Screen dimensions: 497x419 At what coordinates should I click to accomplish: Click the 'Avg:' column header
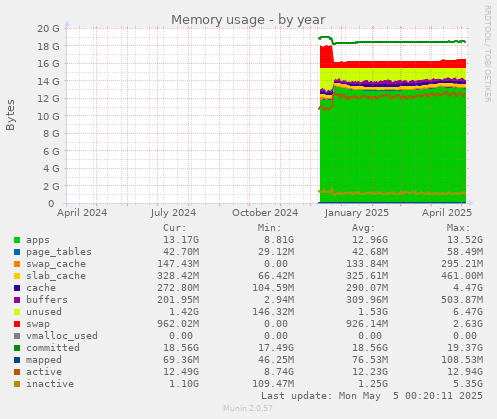pos(364,228)
